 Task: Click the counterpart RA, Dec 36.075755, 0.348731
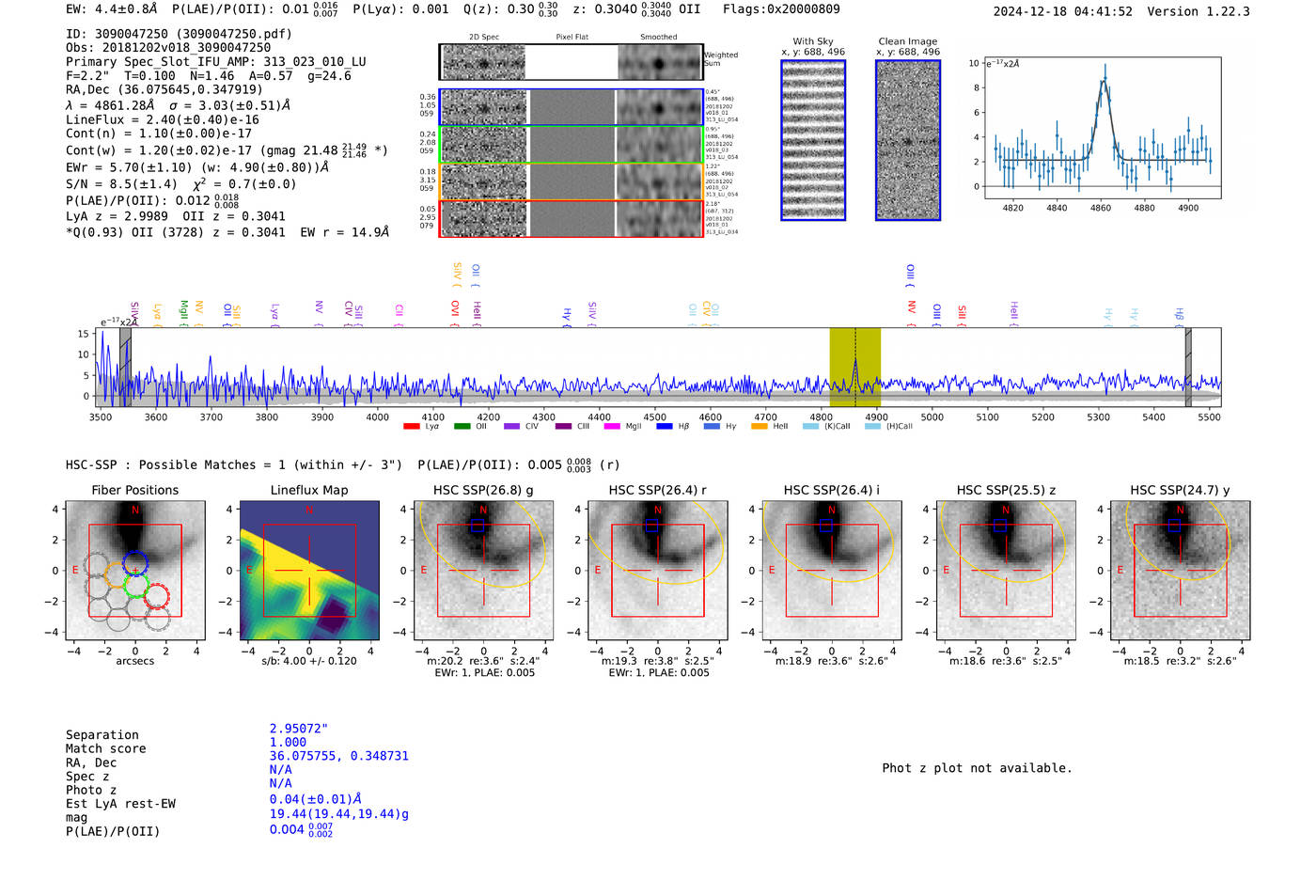pos(339,756)
